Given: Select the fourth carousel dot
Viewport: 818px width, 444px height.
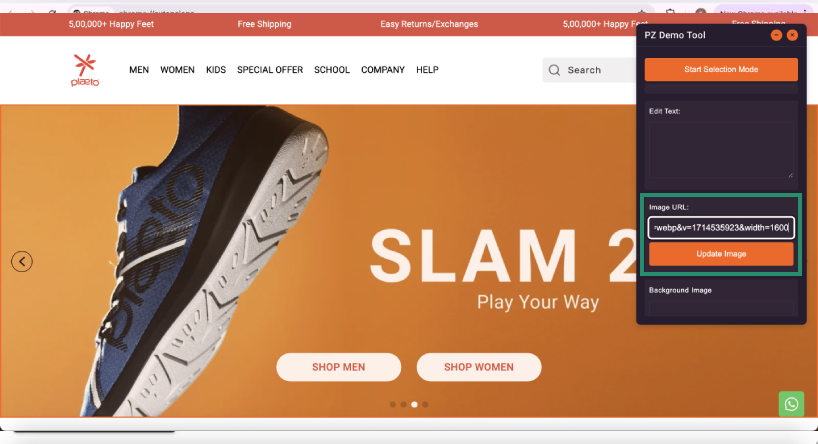Looking at the screenshot, I should tap(425, 404).
